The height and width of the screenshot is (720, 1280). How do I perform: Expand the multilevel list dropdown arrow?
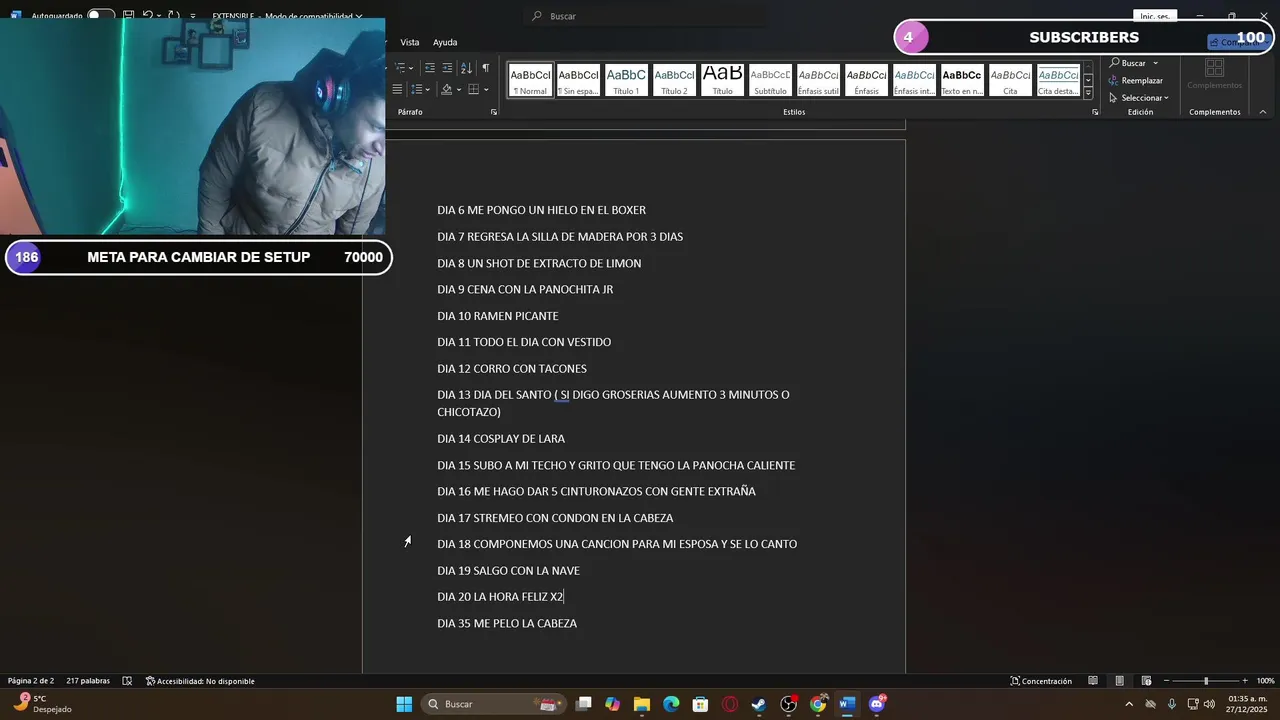[x=411, y=68]
